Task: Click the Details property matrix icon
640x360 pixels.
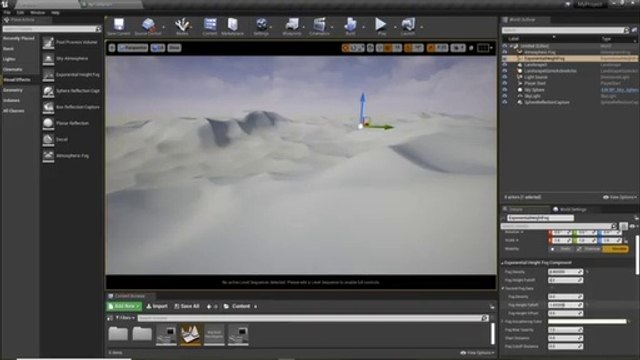Action: [623, 226]
